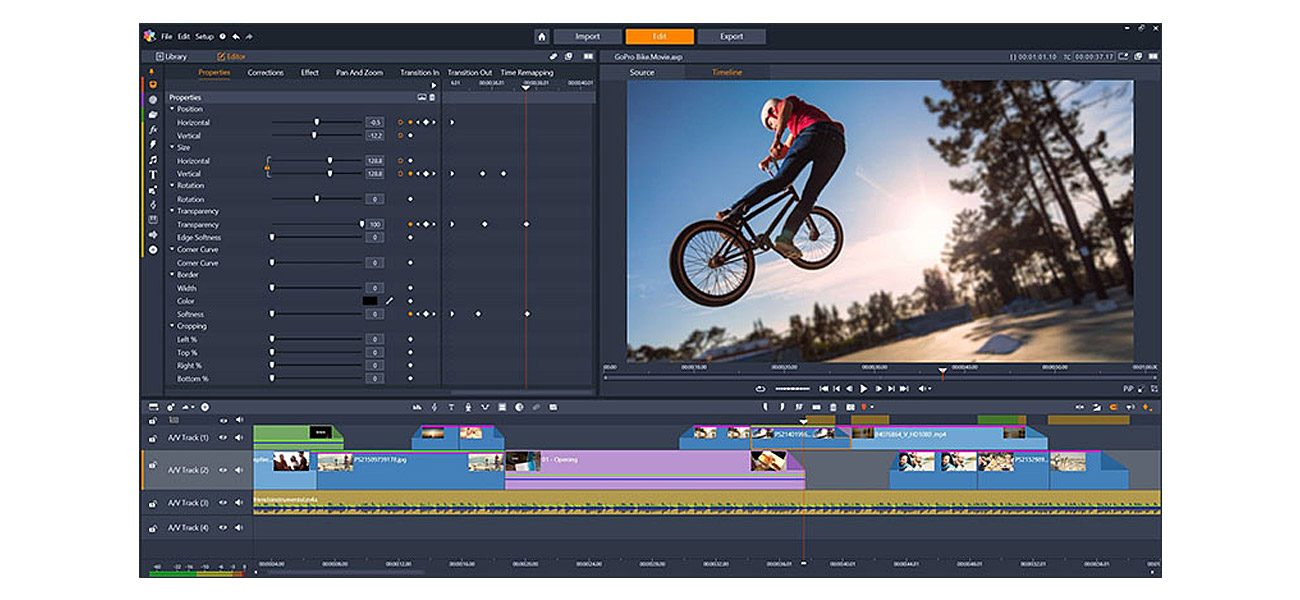Collapse the Position property group
Screen dimensions: 1300x600
click(x=172, y=109)
